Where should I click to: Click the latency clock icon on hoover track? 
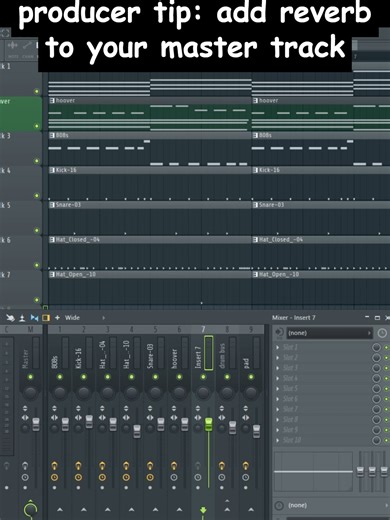coord(174,477)
